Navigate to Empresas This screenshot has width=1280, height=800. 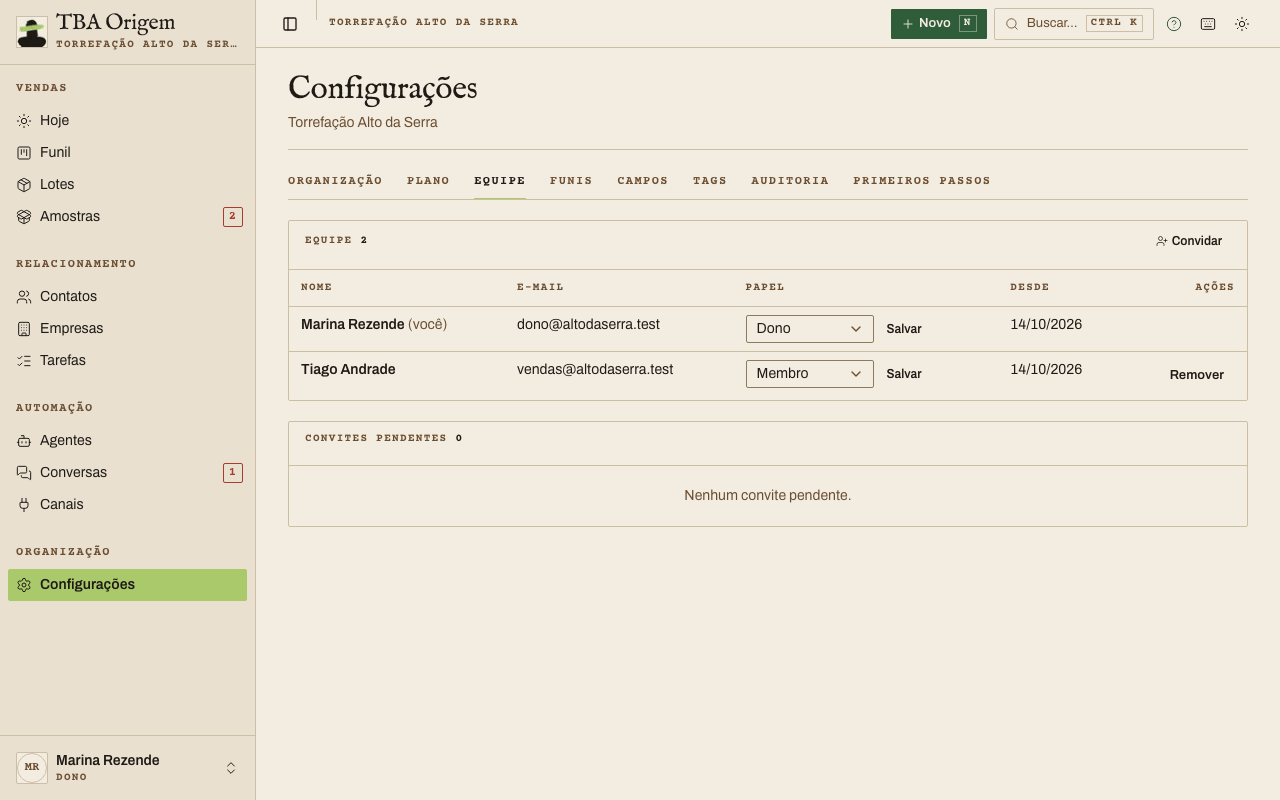(127, 328)
